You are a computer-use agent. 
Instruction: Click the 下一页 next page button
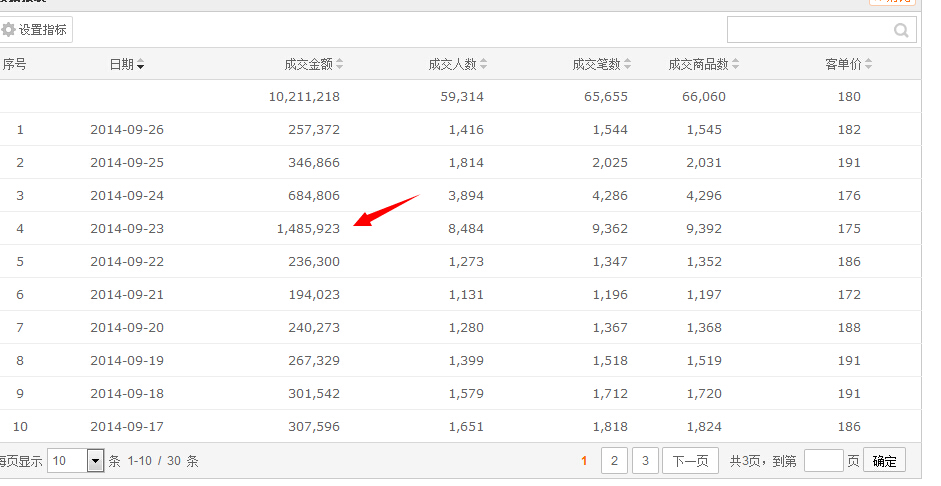click(690, 461)
